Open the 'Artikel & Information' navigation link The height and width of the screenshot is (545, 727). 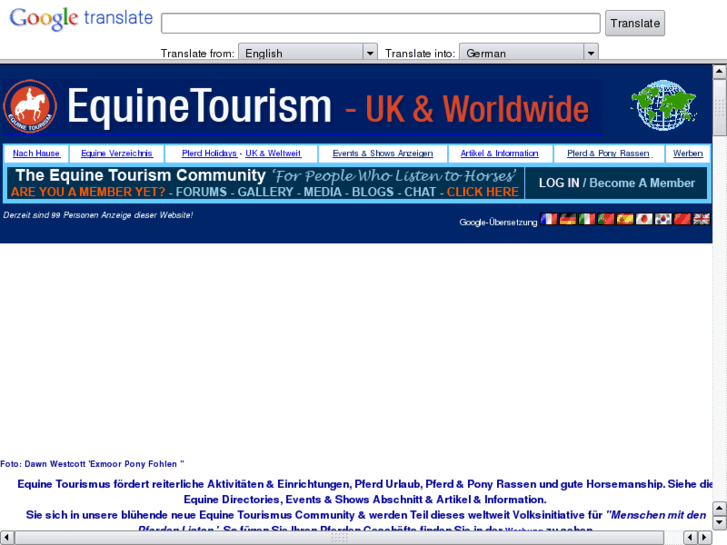499,154
